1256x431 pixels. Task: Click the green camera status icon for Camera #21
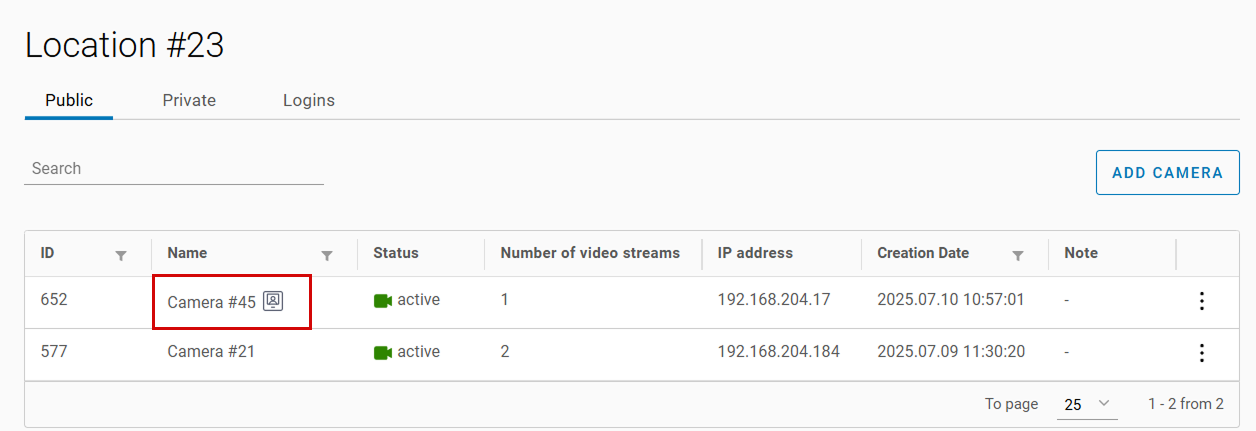coord(383,353)
